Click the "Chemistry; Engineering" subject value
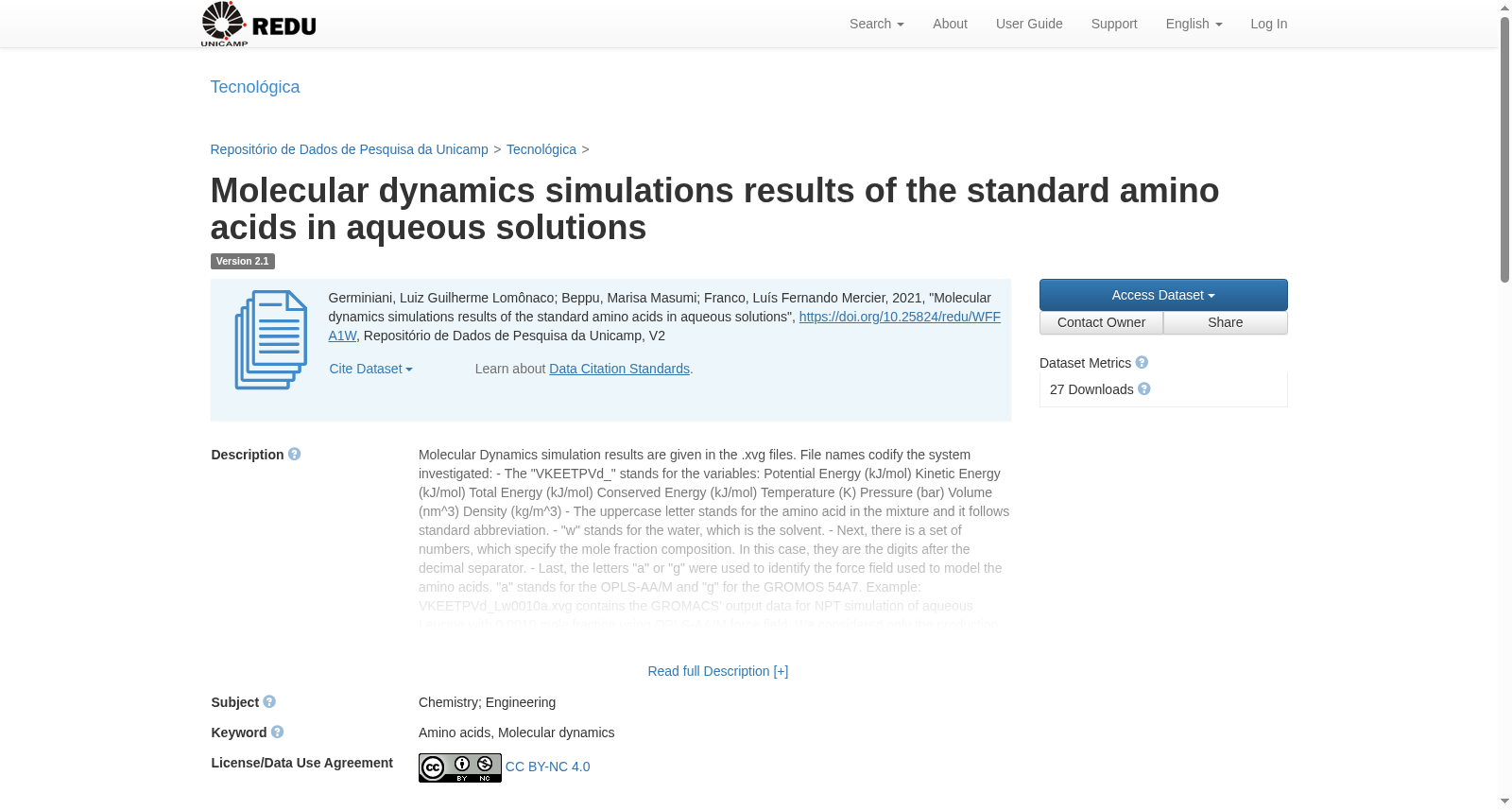Image resolution: width=1512 pixels, height=810 pixels. (x=488, y=702)
